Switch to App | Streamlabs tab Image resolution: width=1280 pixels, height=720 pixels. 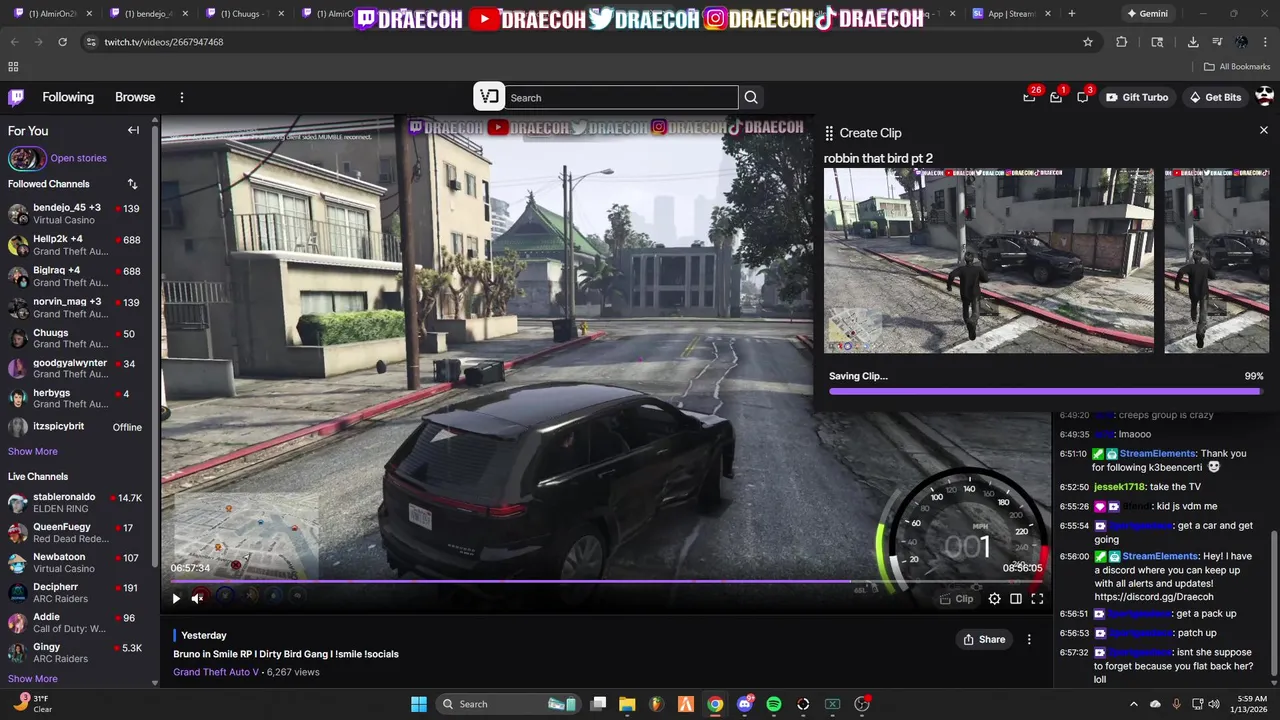pyautogui.click(x=1010, y=14)
